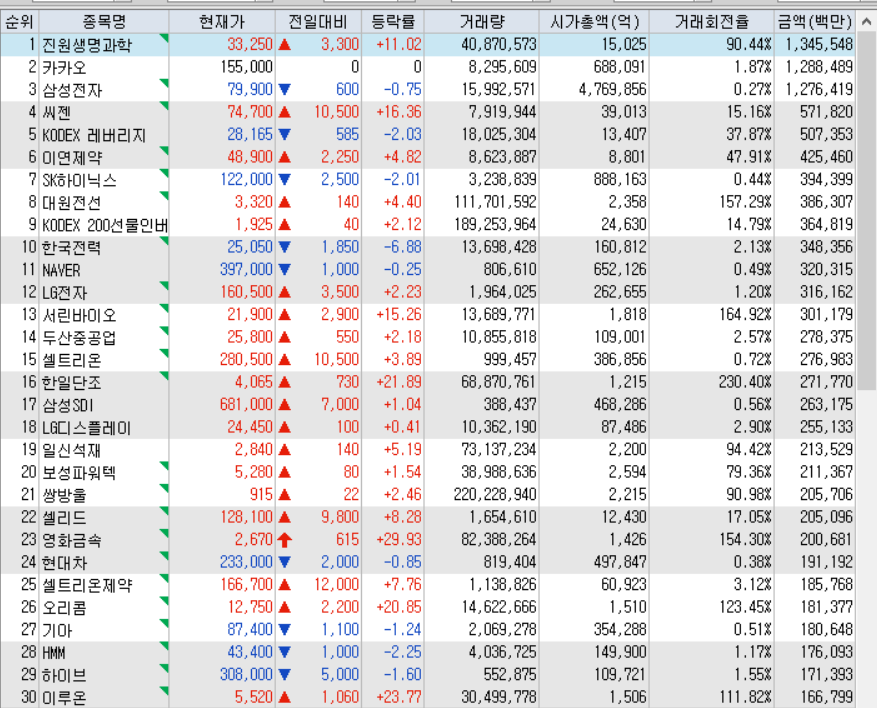Screen dimensions: 877x708
Task: Click 셀트리온 price 280,500
Action: (247, 360)
